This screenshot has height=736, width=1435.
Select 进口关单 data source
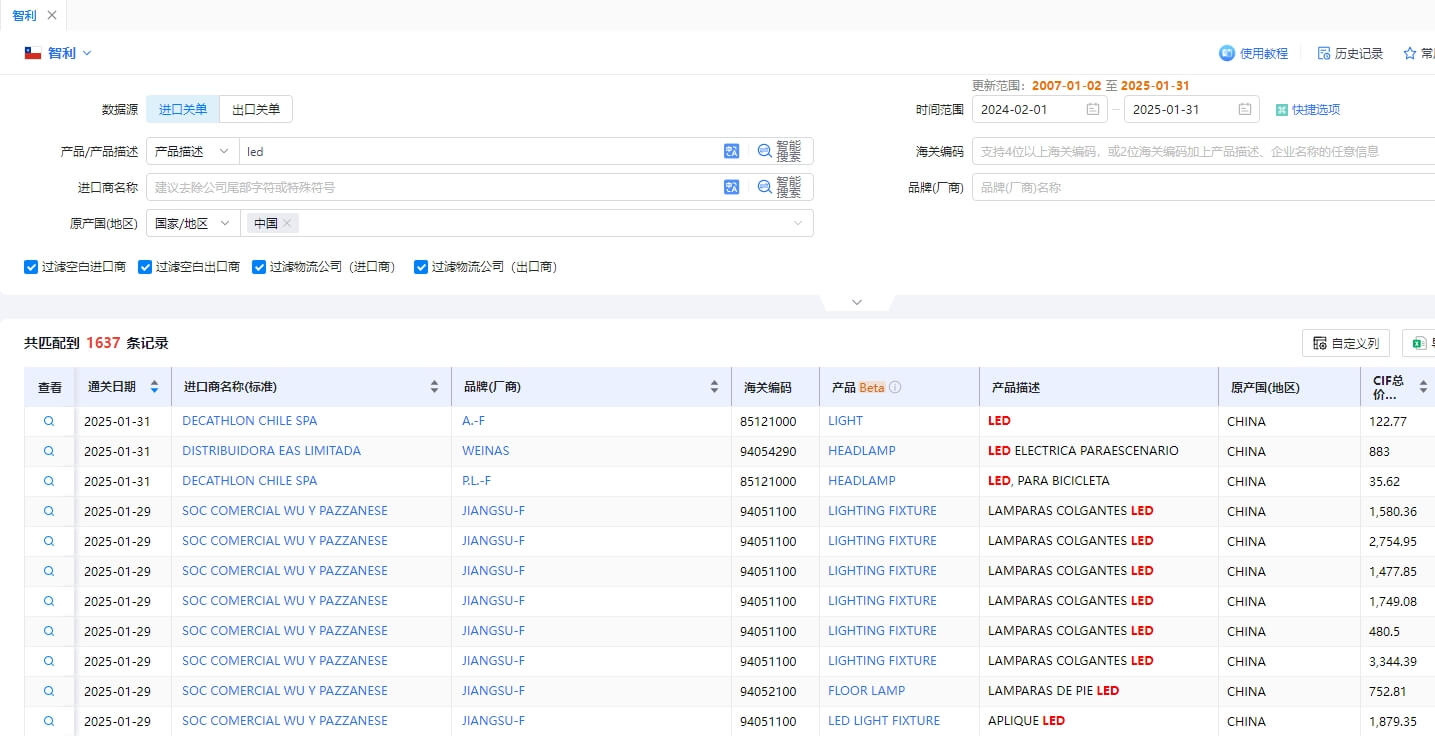coord(183,109)
